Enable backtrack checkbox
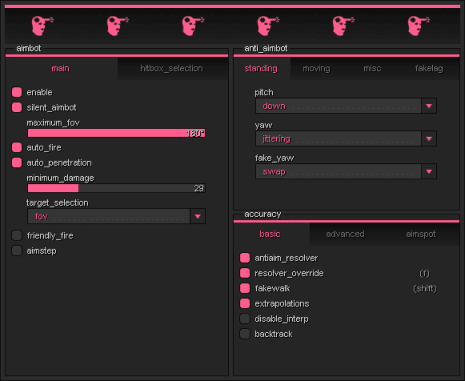Screen dimensions: 465x381 245,334
